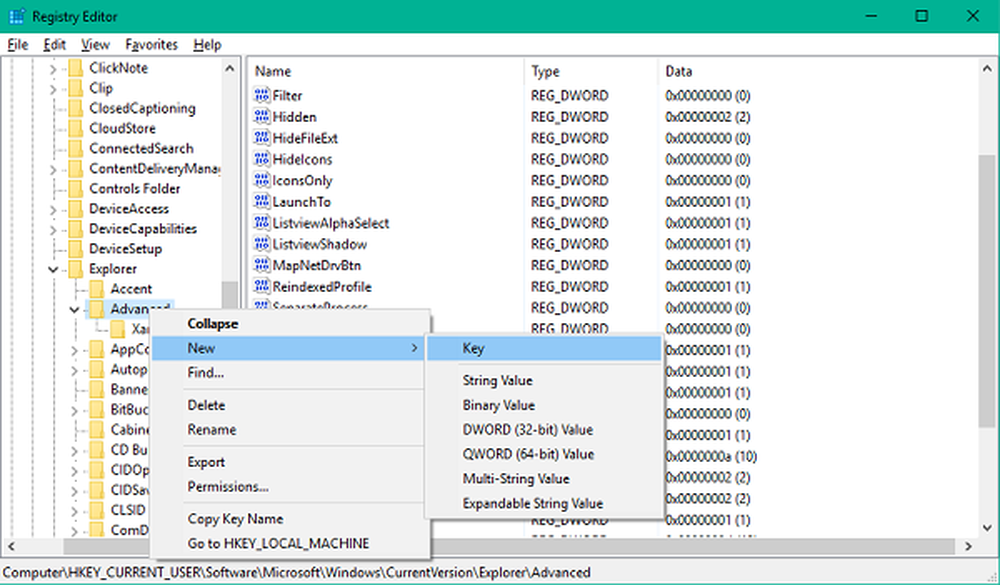Image resolution: width=1000 pixels, height=585 pixels.
Task: Expand the ContentDeliveryManager tree node
Action: pyautogui.click(x=53, y=169)
